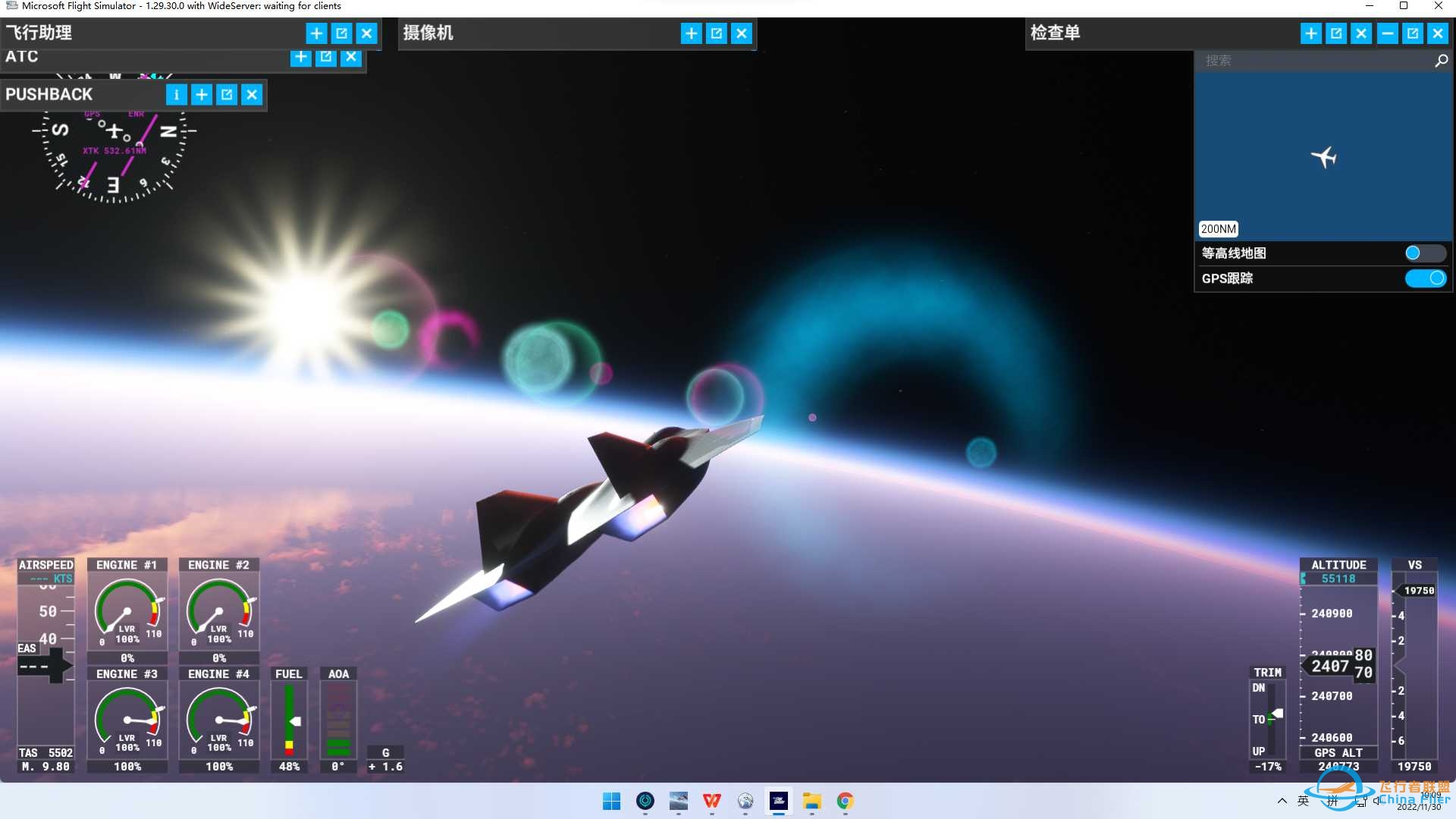Click the 搜索 input field

(1312, 61)
